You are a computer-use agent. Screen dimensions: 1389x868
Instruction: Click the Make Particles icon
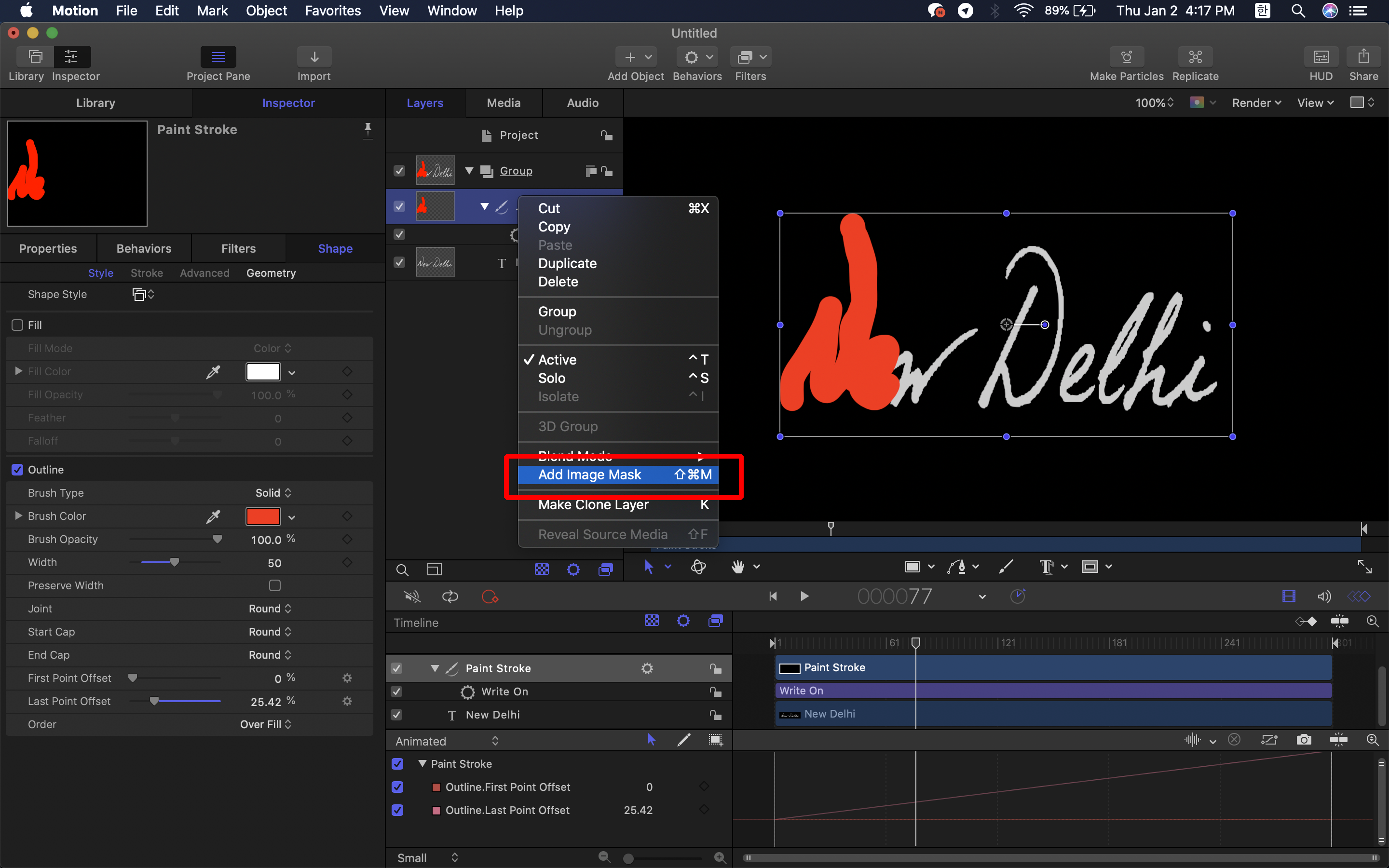1126,57
